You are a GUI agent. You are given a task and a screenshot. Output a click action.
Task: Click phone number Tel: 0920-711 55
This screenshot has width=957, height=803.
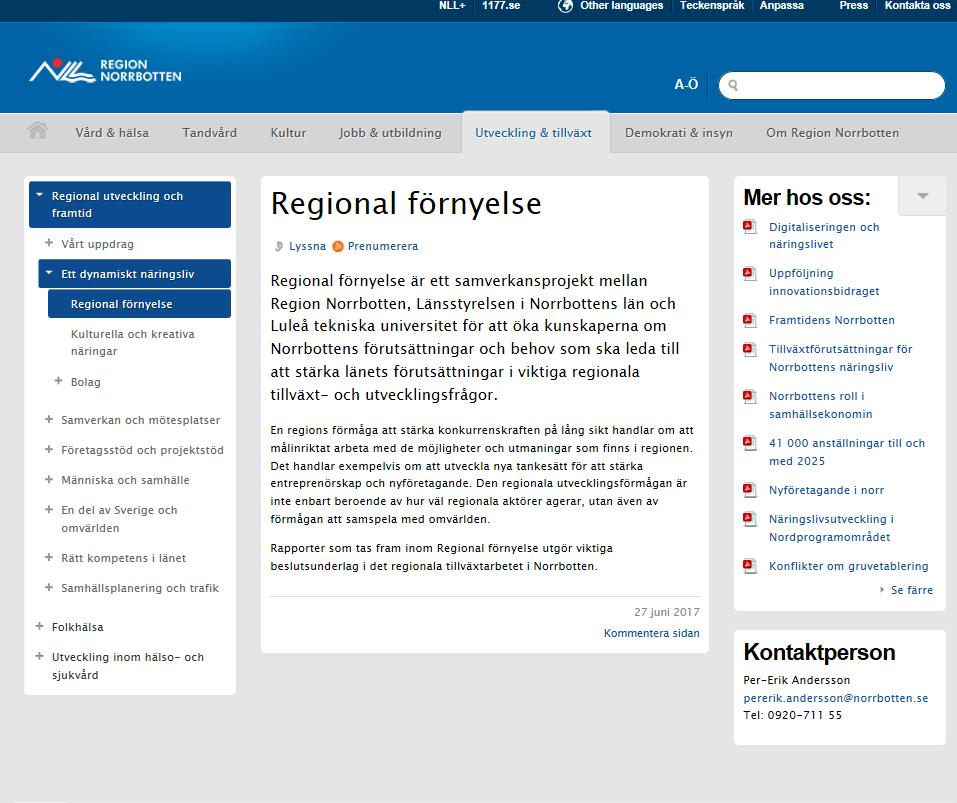792,715
